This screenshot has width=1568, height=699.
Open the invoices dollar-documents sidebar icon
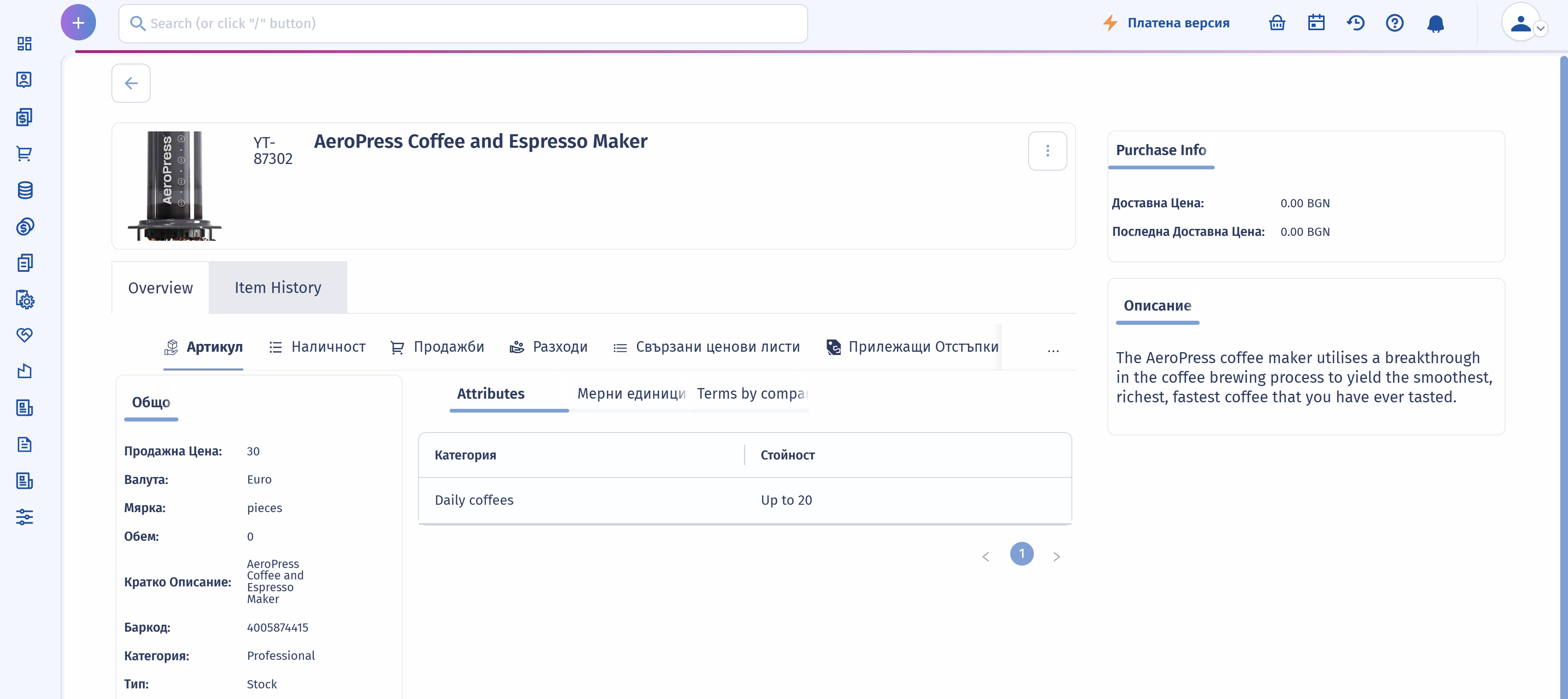click(x=24, y=117)
